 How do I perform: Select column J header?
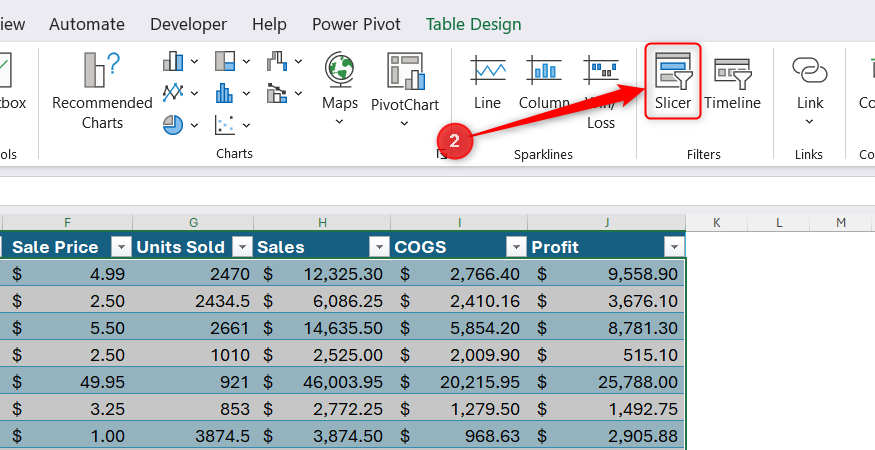point(607,223)
